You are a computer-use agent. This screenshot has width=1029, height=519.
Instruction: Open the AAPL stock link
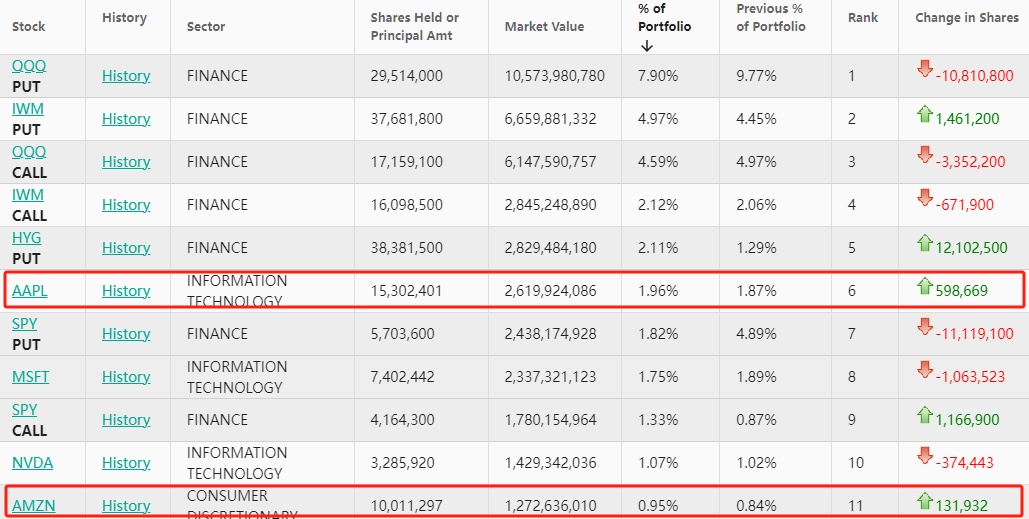click(x=30, y=291)
